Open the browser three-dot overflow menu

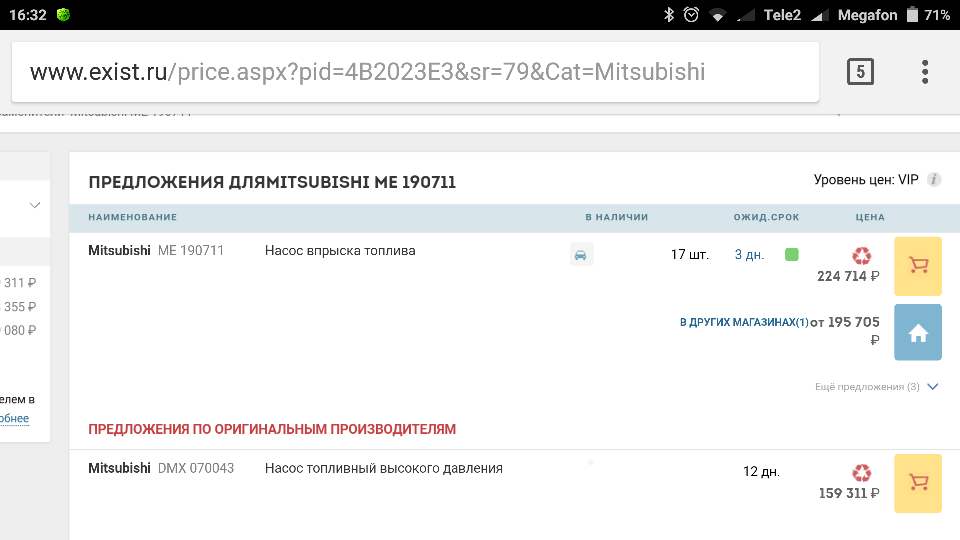[x=925, y=72]
